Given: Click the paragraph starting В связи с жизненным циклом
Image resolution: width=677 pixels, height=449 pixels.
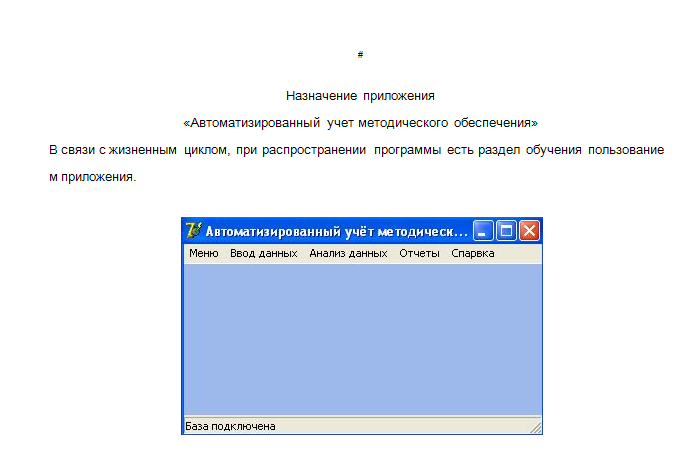Looking at the screenshot, I should tap(357, 163).
